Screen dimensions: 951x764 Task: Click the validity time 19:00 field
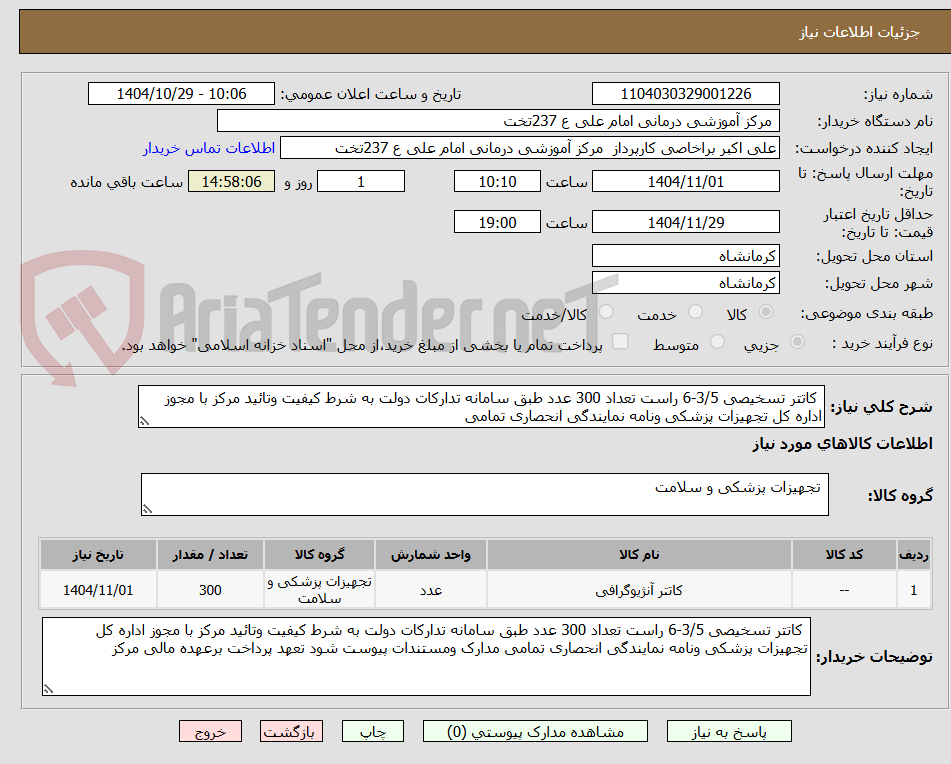pos(497,222)
